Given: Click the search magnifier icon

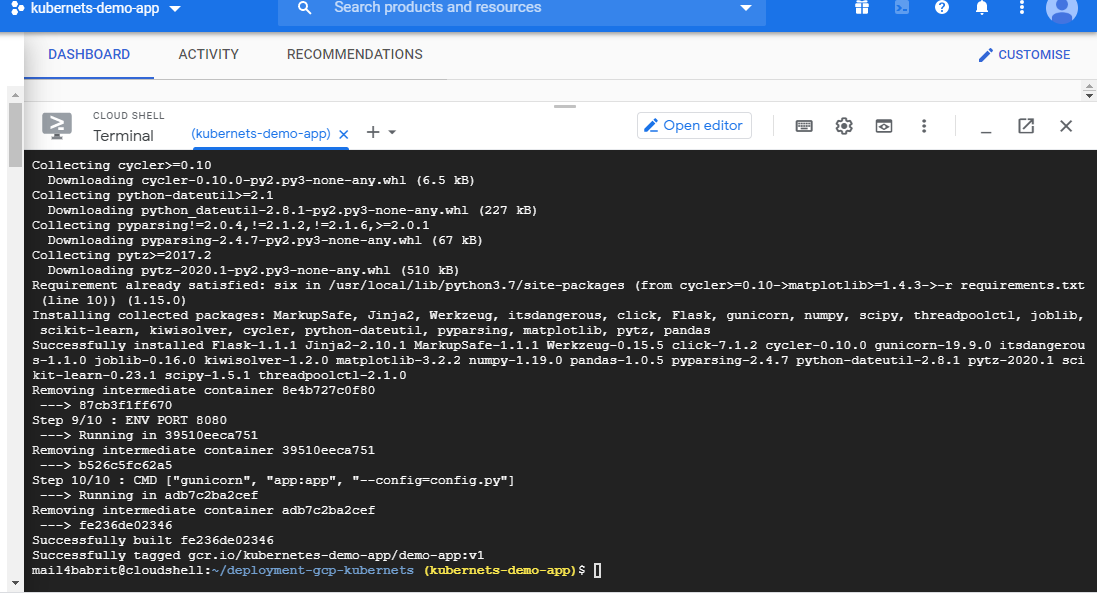Looking at the screenshot, I should [x=304, y=8].
